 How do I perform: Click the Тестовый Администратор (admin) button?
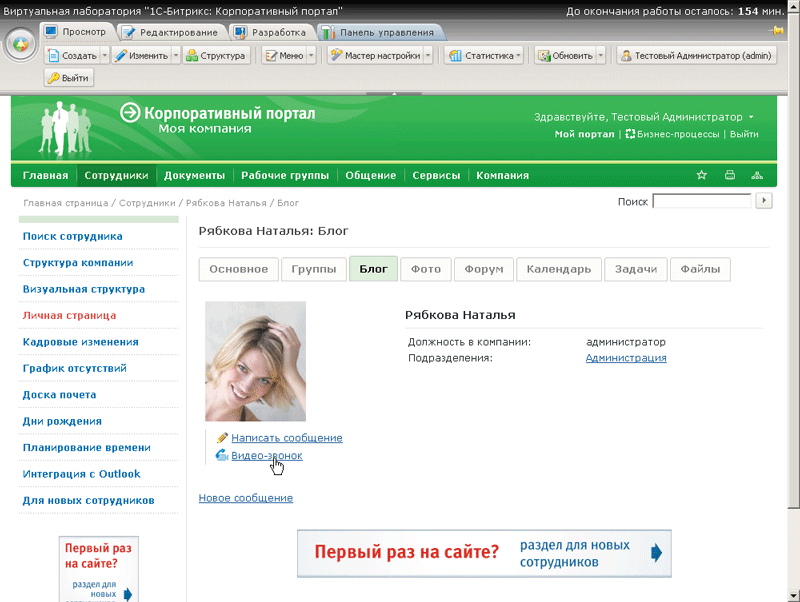(x=697, y=56)
